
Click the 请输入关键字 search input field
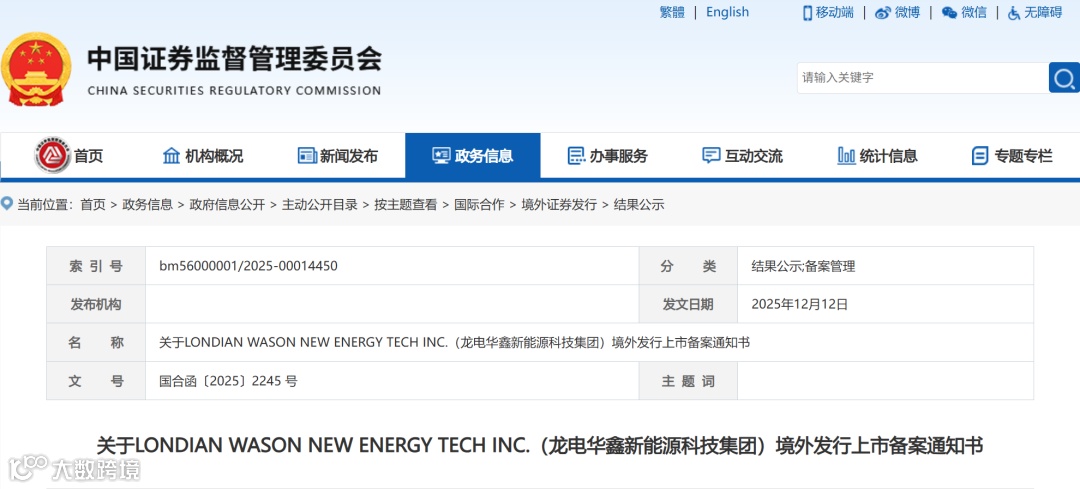point(923,78)
